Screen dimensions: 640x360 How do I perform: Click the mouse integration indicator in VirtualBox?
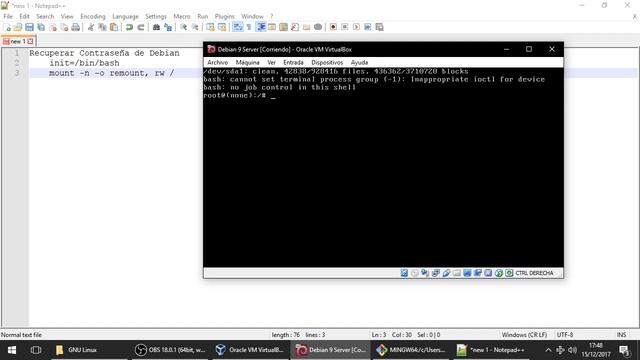pyautogui.click(x=499, y=273)
